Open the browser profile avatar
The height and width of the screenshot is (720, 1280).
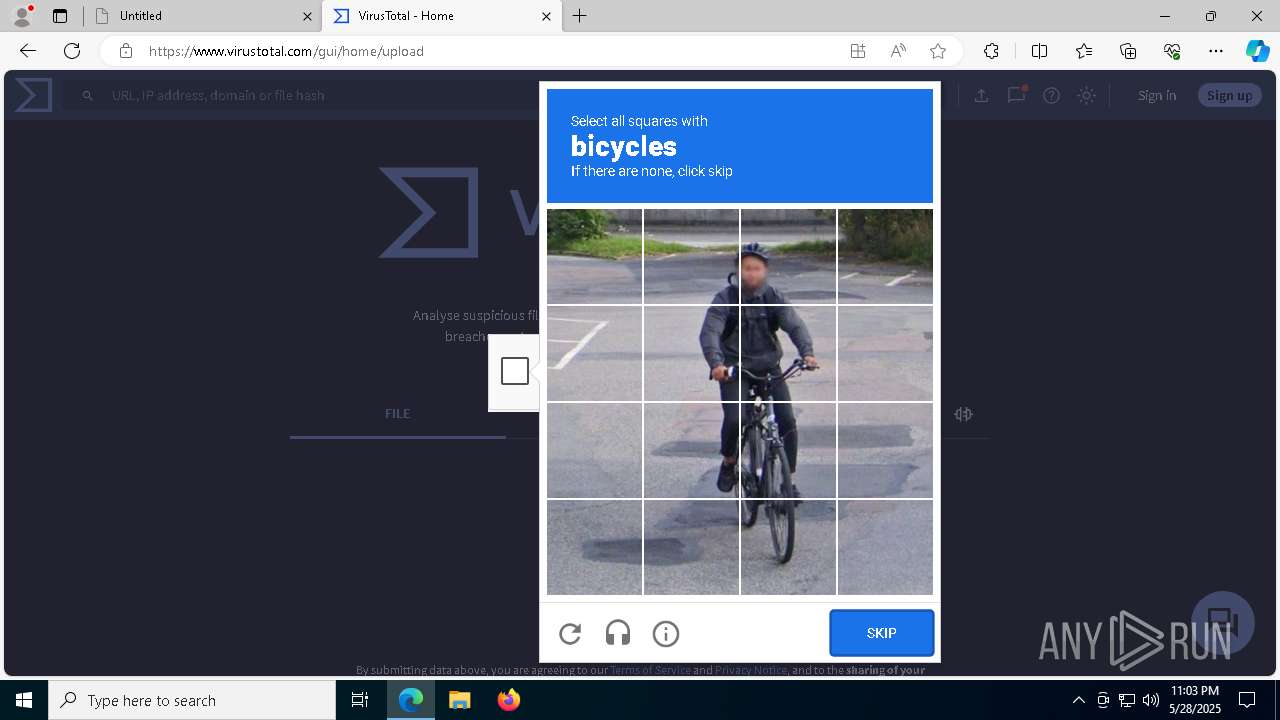22,16
